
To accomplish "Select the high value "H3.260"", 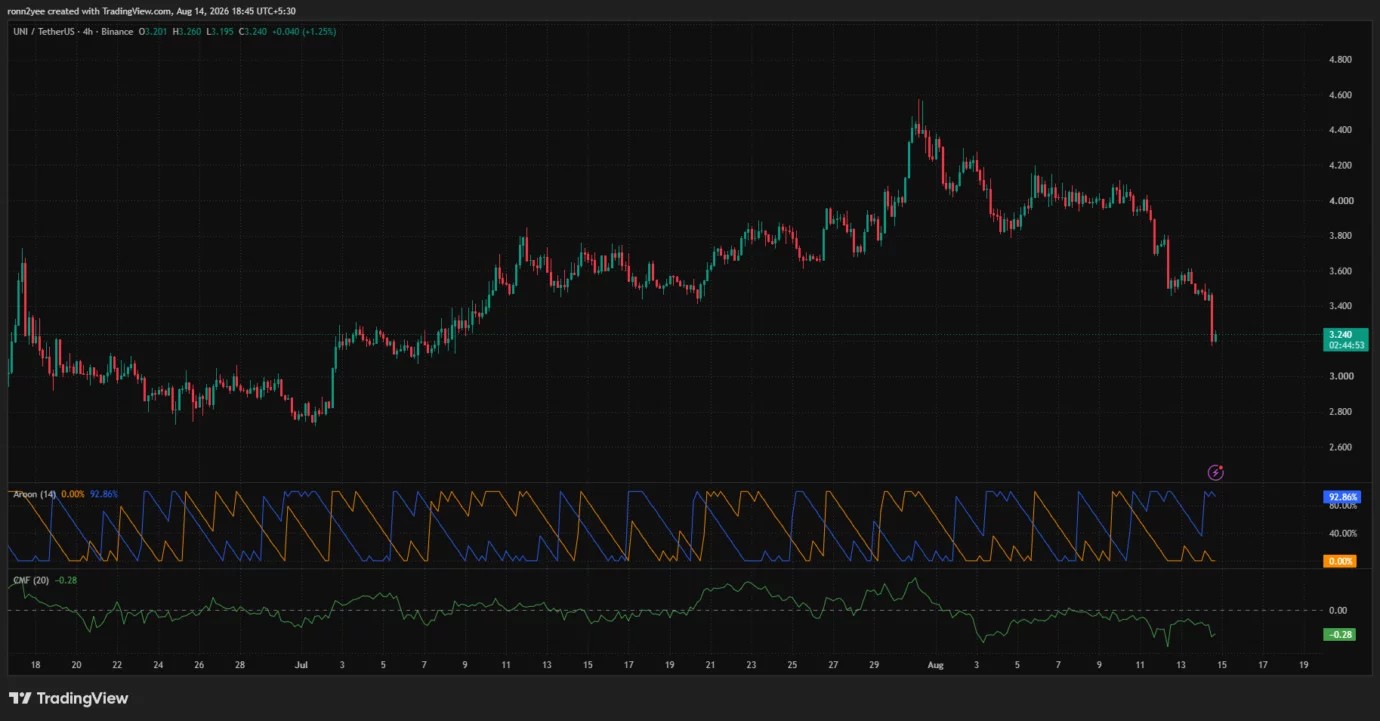I will 186,32.
